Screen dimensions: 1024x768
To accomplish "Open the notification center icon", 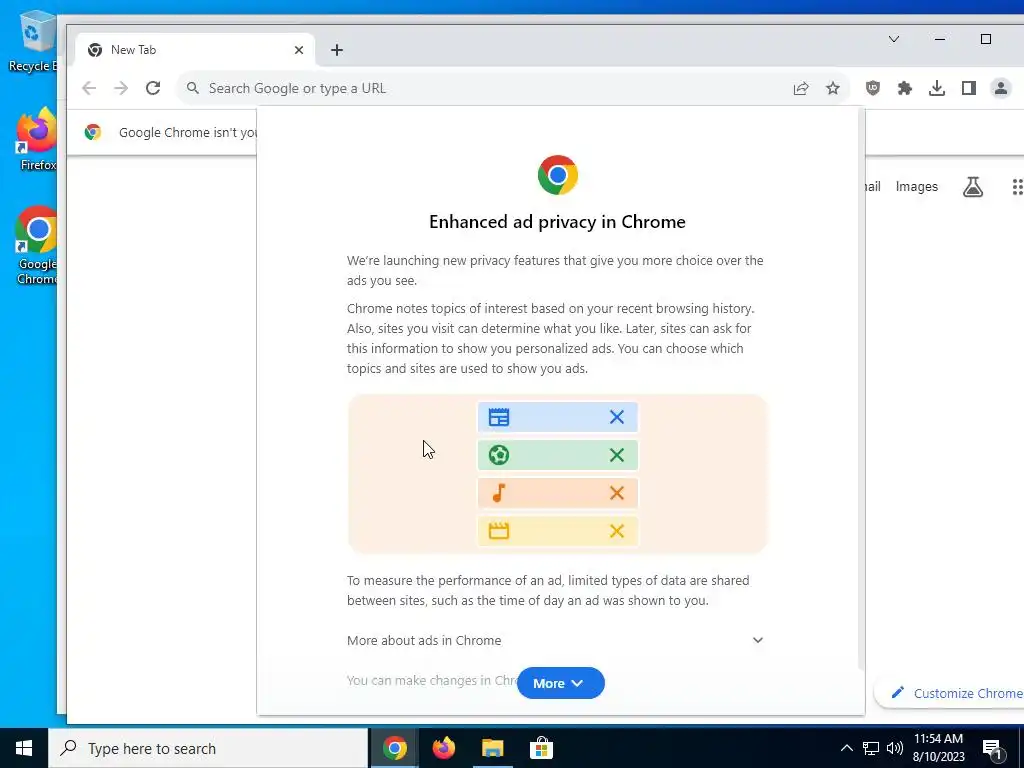I will point(993,749).
